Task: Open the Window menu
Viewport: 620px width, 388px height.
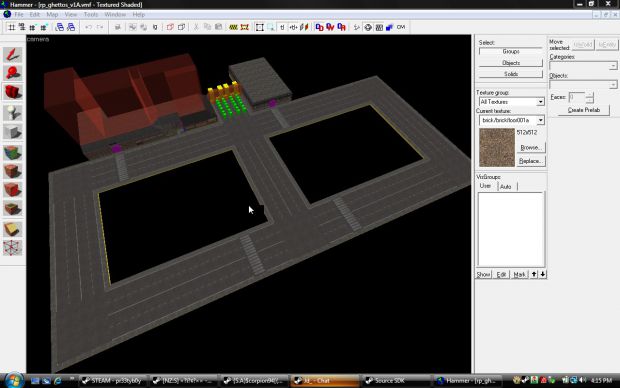Action: tap(115, 15)
